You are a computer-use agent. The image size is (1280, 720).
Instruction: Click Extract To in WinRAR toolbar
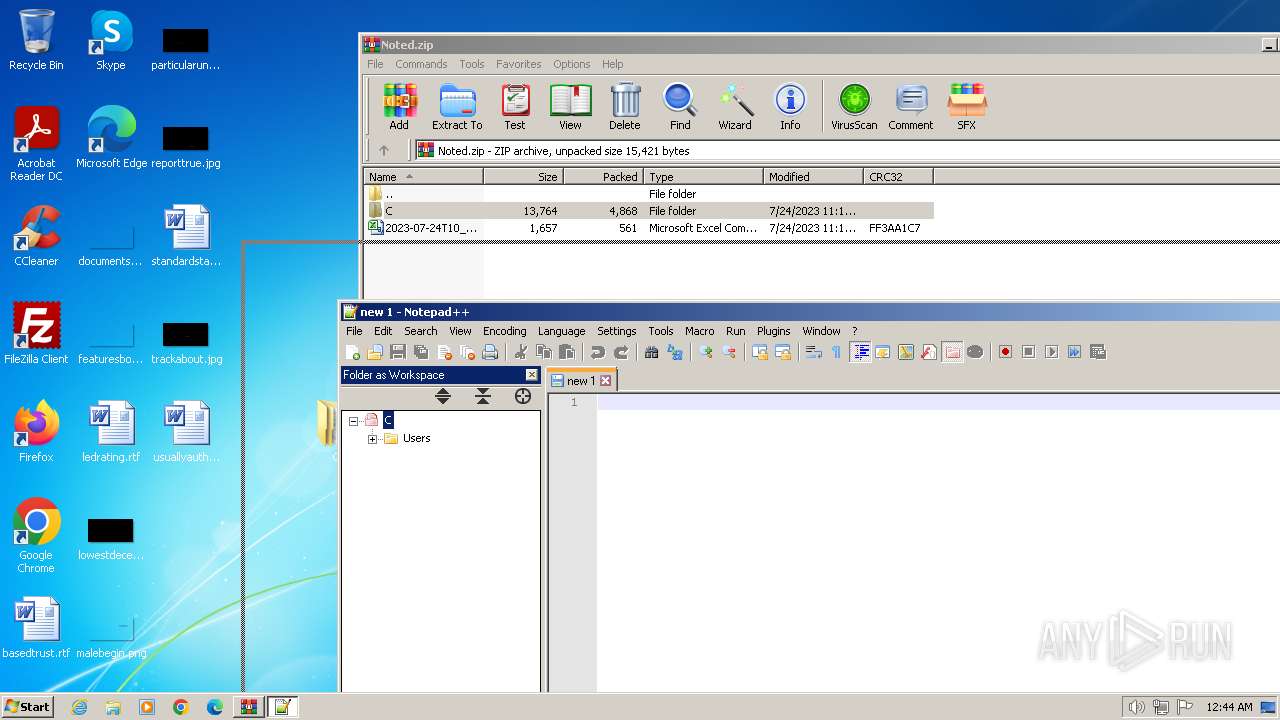(x=457, y=107)
